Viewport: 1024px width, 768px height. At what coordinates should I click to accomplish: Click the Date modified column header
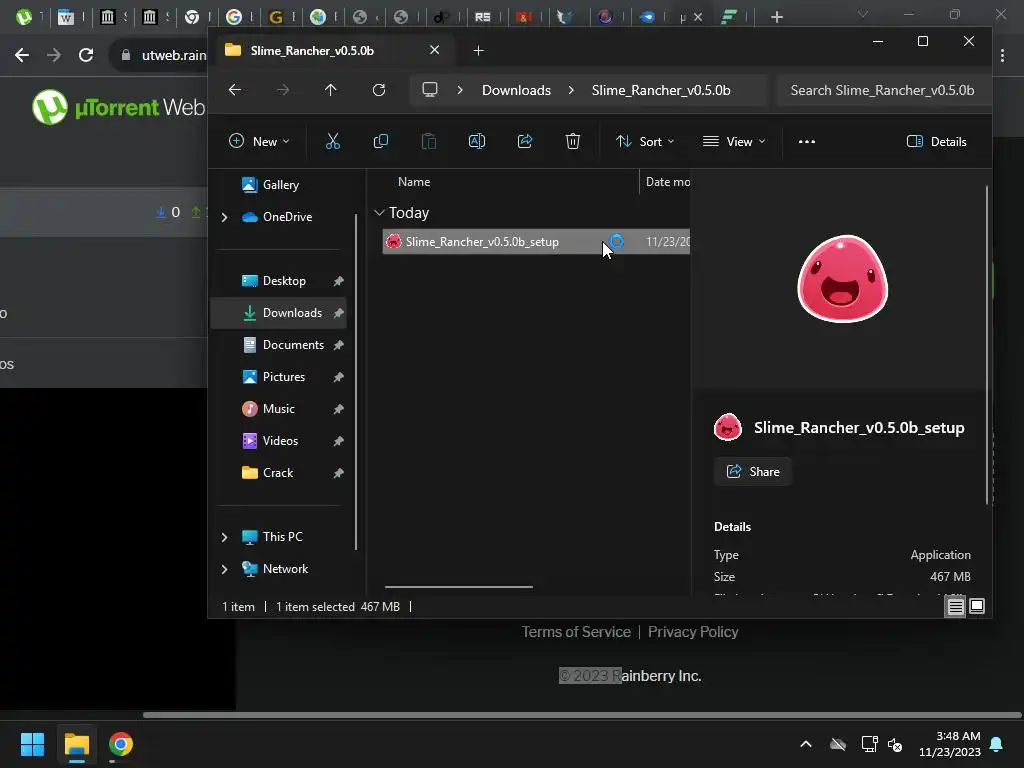click(x=667, y=182)
